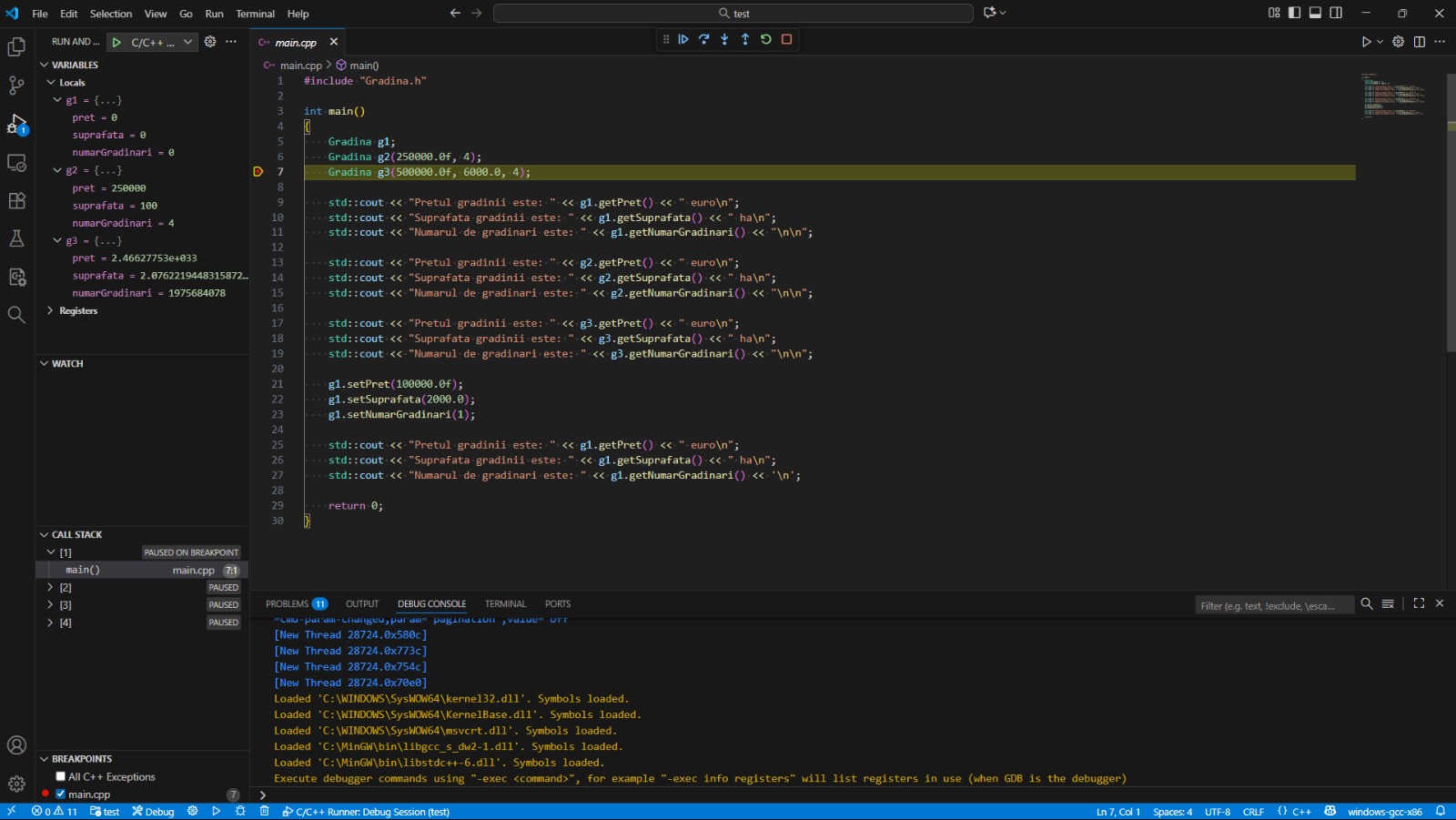Click the Step Over debug icon
The image size is (1456, 820).
(704, 39)
